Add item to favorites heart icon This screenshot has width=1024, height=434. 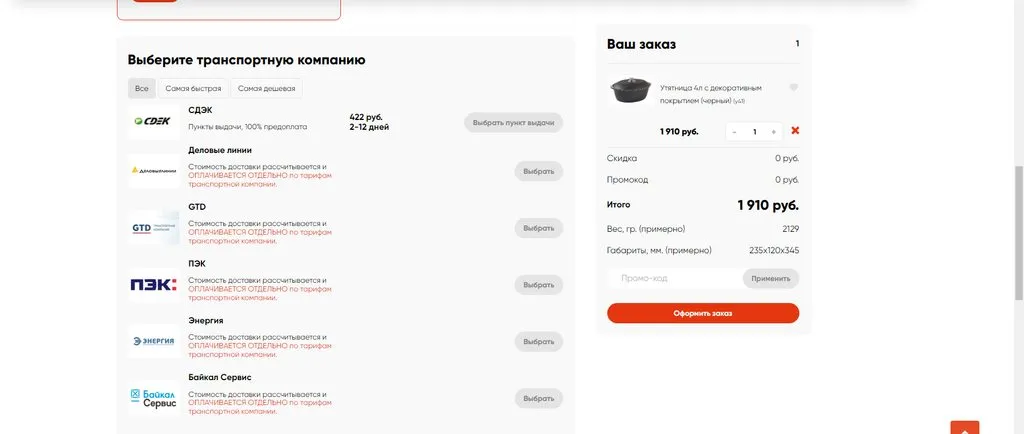(793, 88)
